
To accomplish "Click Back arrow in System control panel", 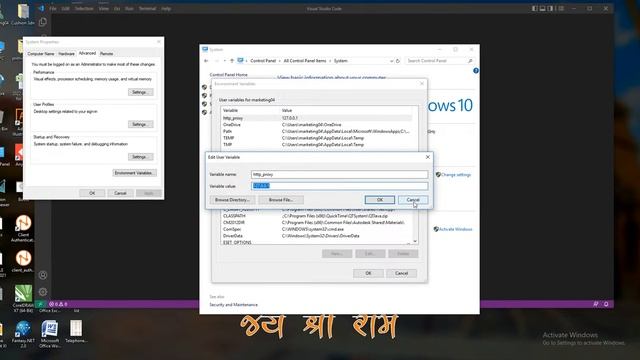I will click(x=206, y=61).
